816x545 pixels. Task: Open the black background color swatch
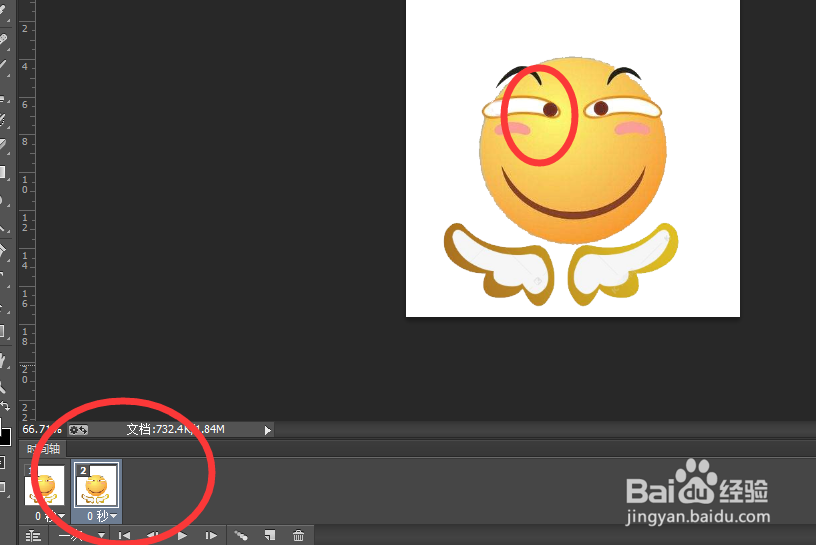pos(5,437)
